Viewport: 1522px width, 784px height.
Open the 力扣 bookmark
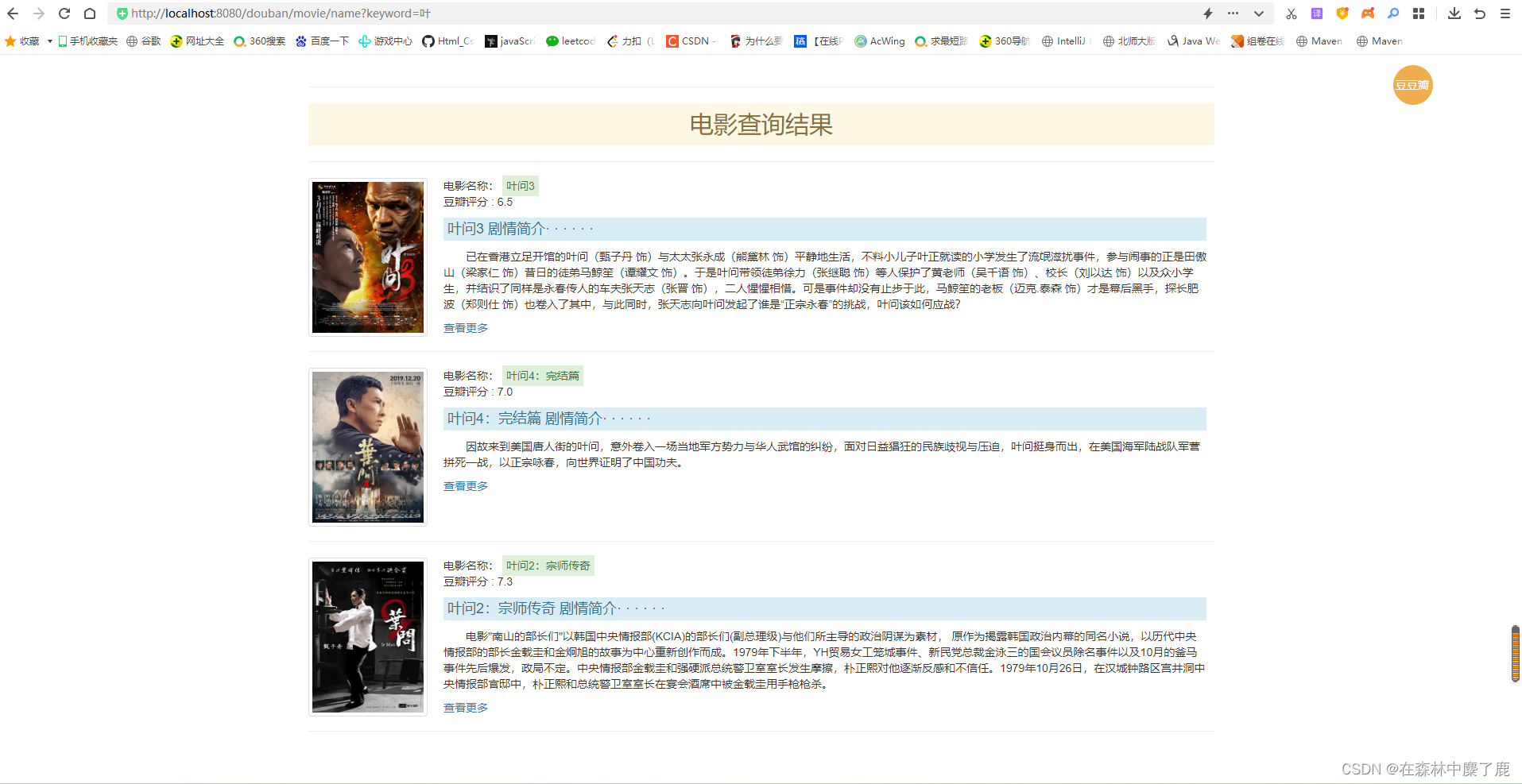point(631,41)
